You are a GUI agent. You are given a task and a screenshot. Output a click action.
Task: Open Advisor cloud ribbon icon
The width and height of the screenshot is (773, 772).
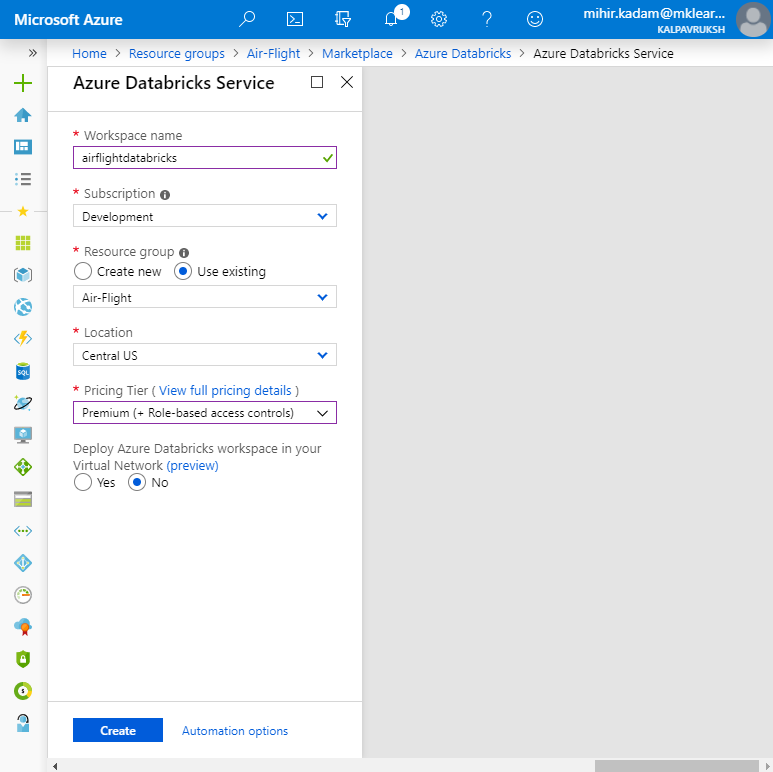pos(23,627)
